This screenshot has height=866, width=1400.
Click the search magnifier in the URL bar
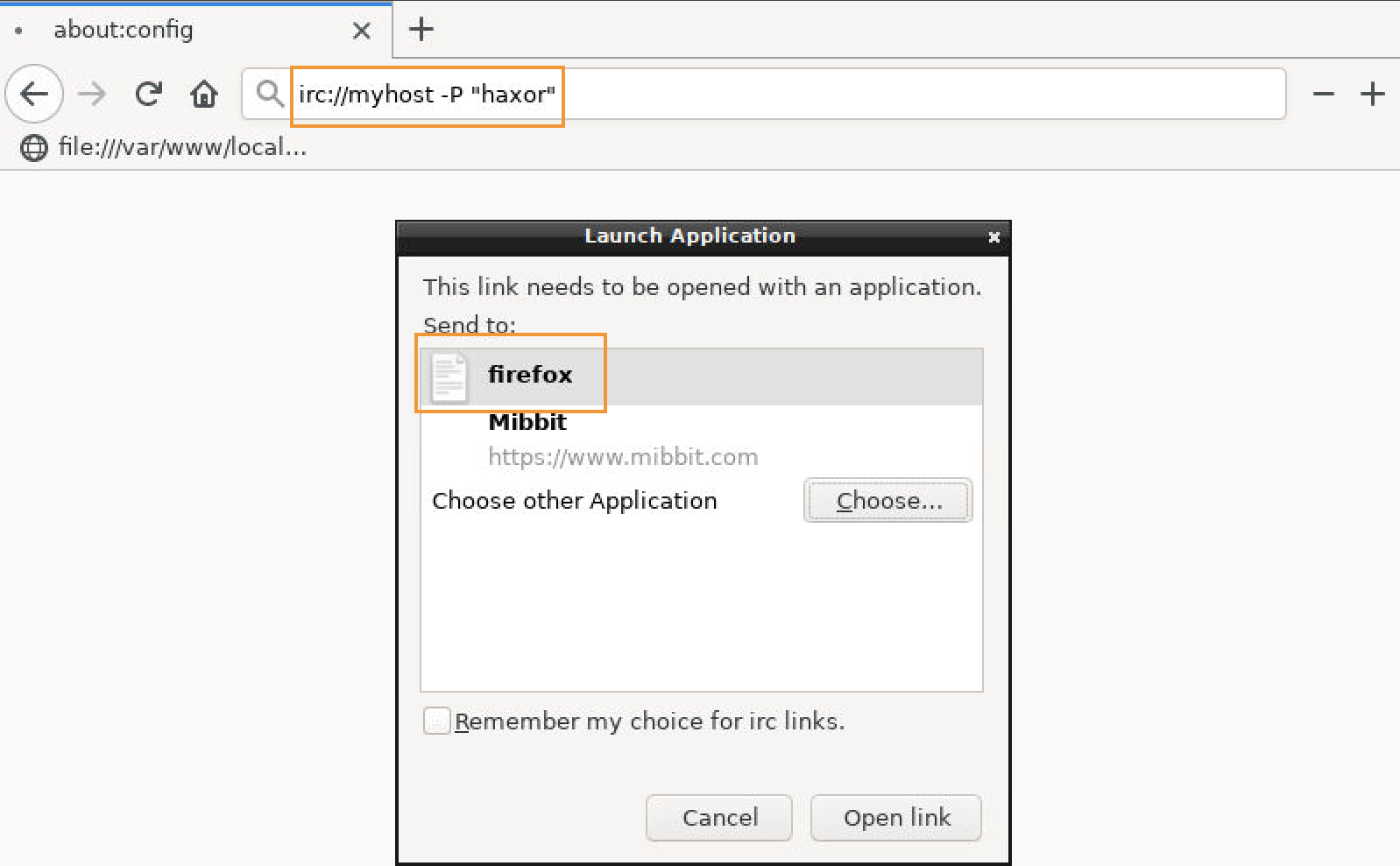pyautogui.click(x=268, y=94)
